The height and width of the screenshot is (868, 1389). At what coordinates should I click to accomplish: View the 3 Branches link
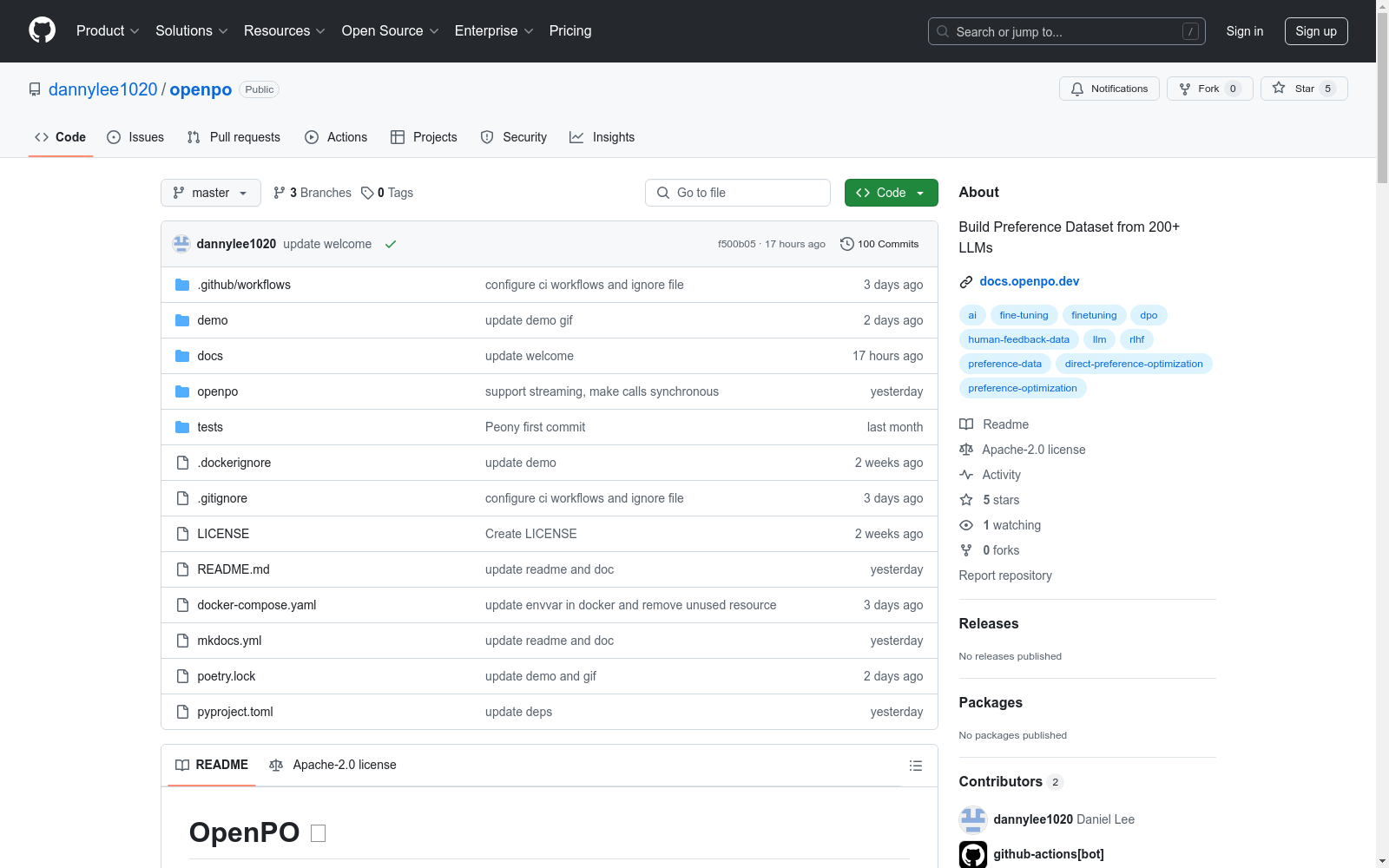[313, 193]
